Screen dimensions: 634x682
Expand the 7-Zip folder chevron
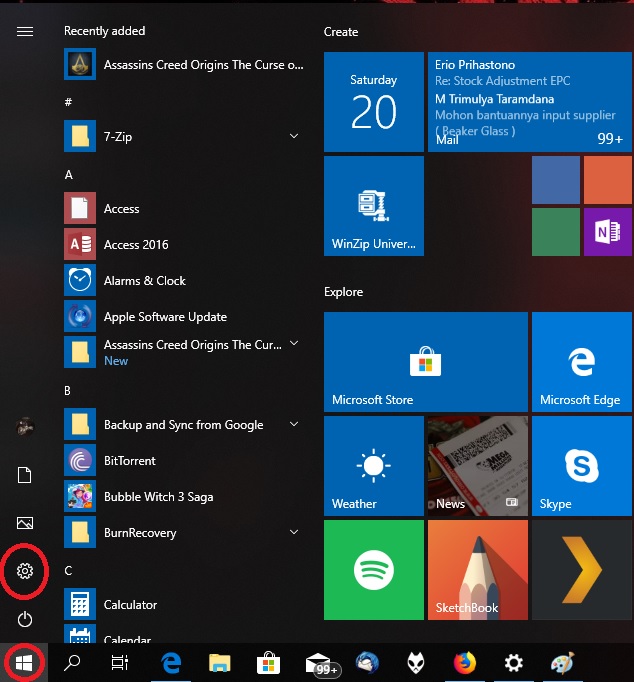pos(294,136)
